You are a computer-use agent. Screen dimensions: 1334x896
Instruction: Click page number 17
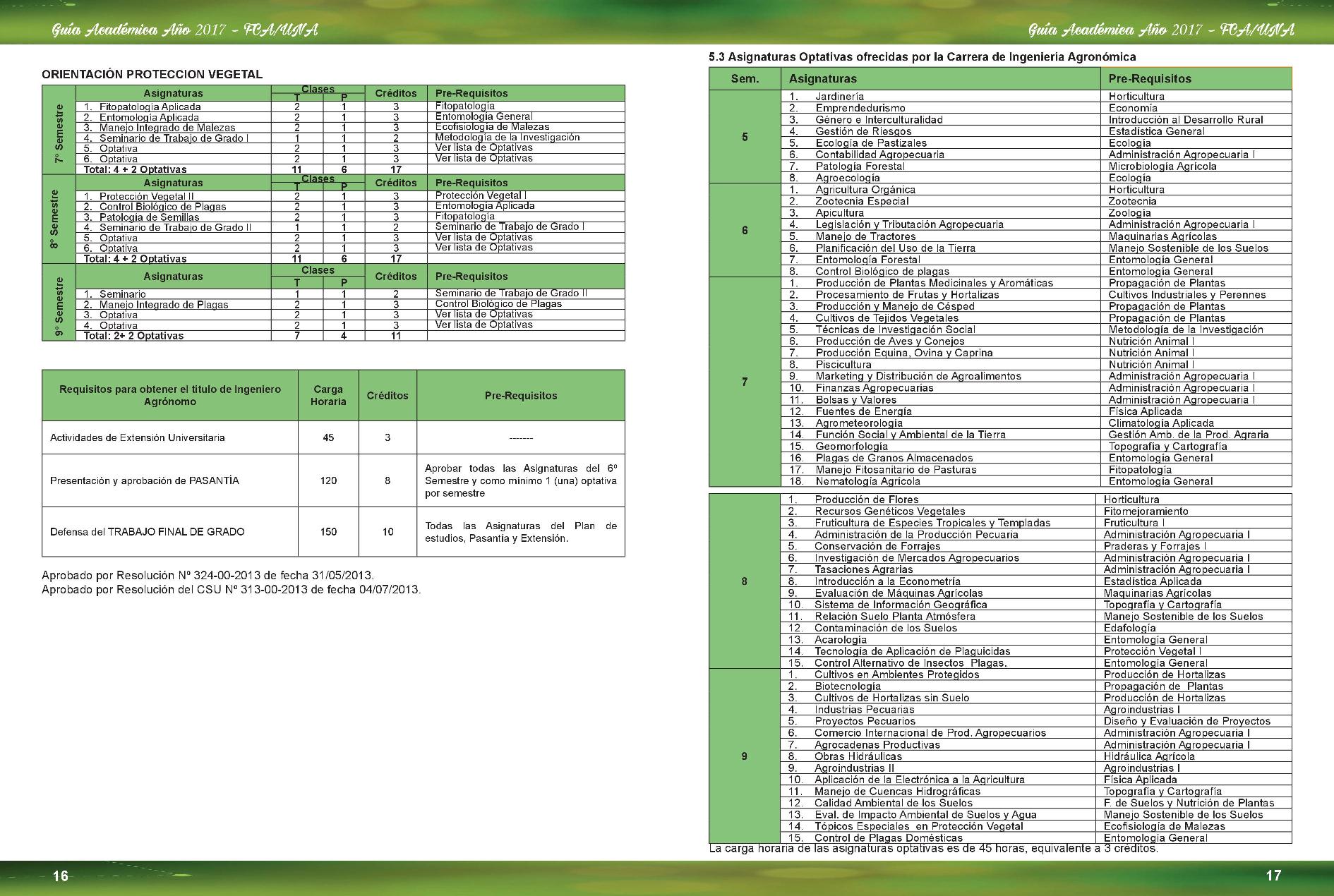pyautogui.click(x=1273, y=876)
